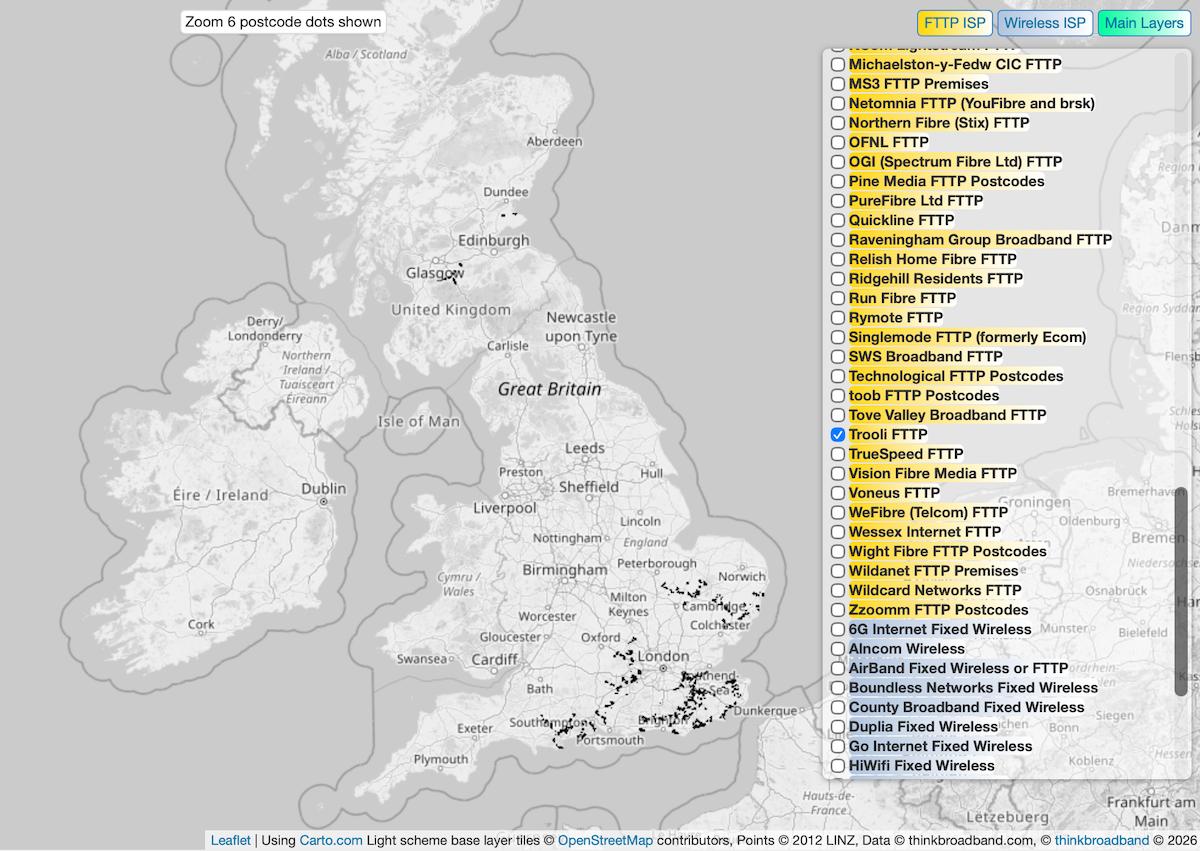1200x851 pixels.
Task: Select the FTTP ISP button
Action: click(954, 22)
